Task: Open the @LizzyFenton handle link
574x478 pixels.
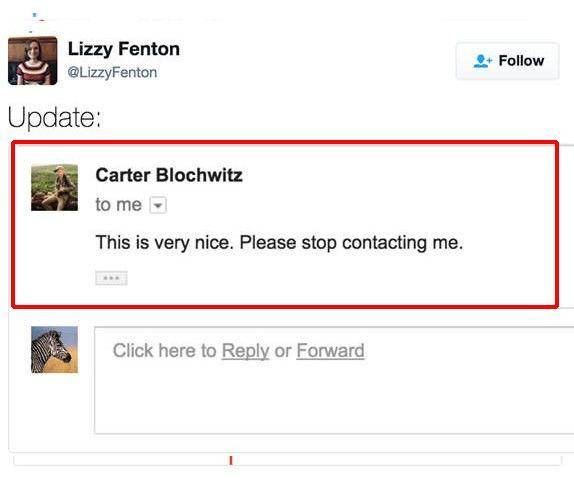Action: click(112, 72)
